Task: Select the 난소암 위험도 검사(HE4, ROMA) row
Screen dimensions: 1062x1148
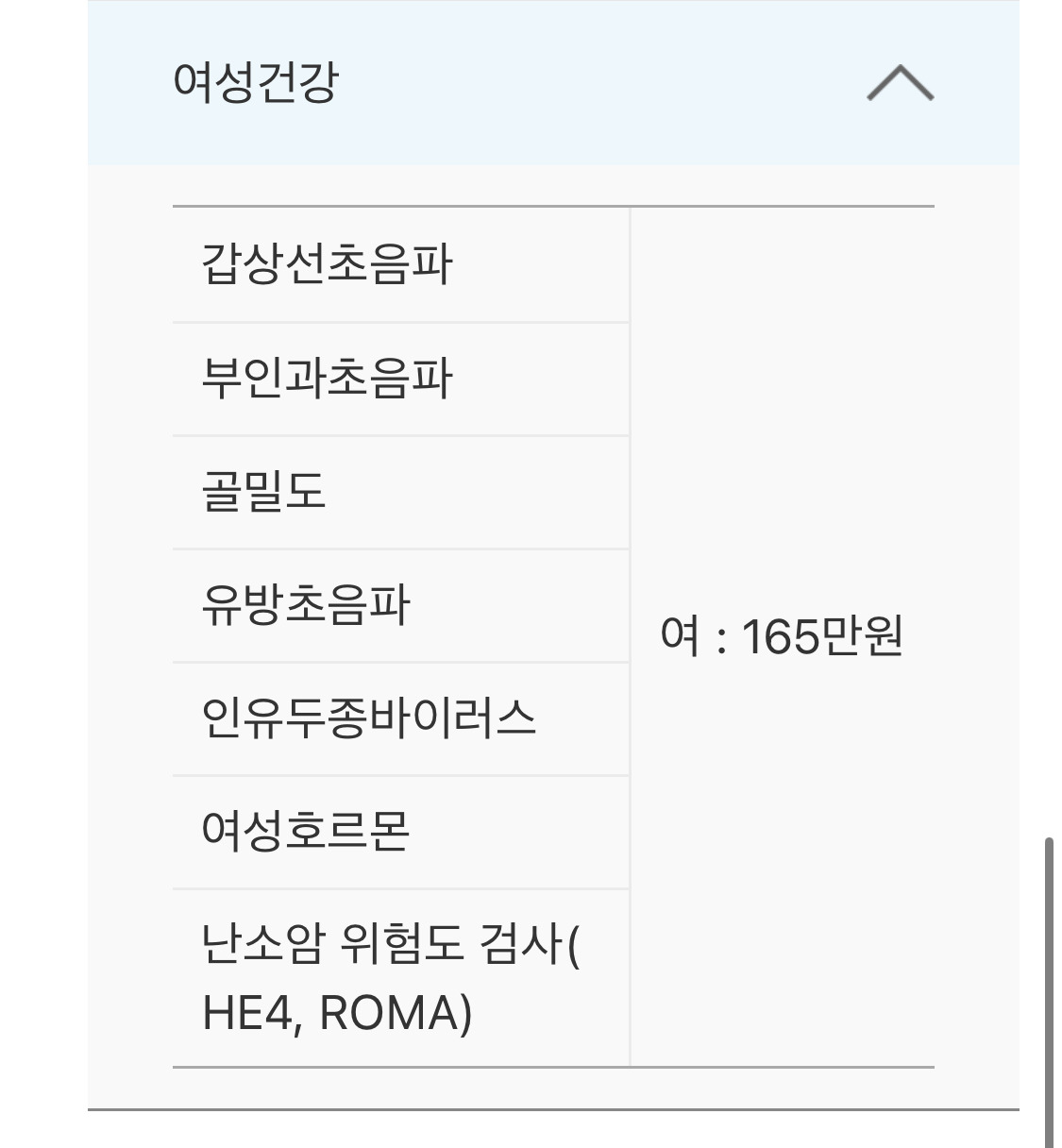Action: [x=391, y=978]
